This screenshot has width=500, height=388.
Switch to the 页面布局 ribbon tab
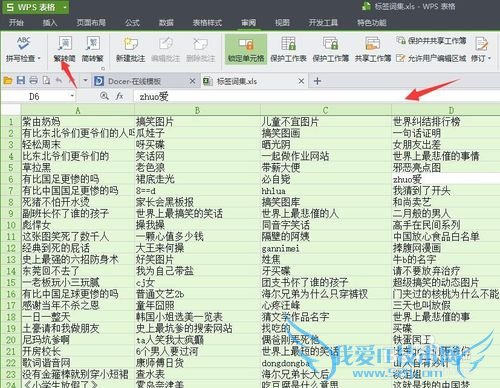coord(91,23)
